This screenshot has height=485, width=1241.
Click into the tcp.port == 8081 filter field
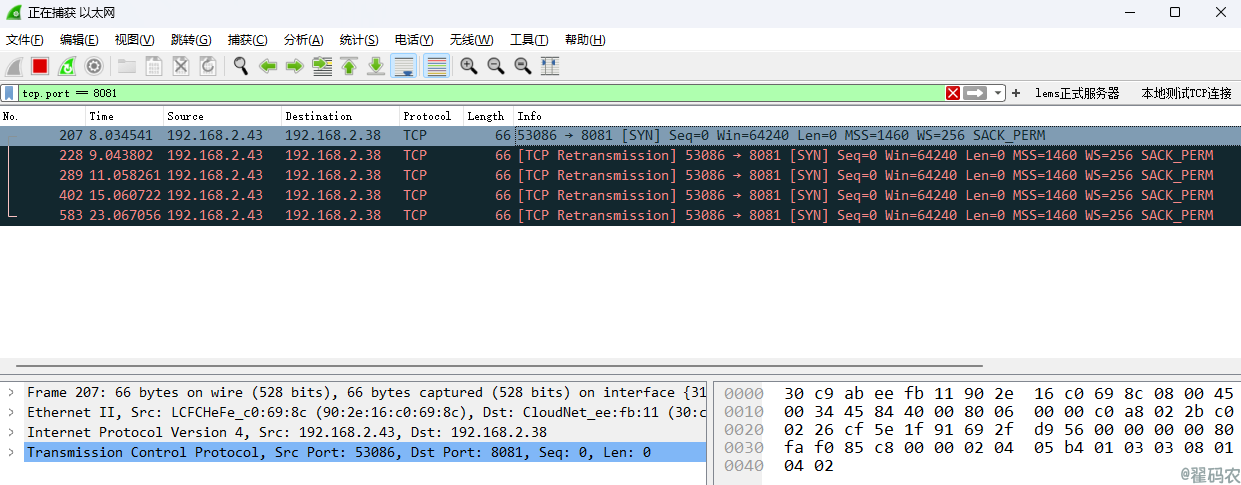(480, 93)
